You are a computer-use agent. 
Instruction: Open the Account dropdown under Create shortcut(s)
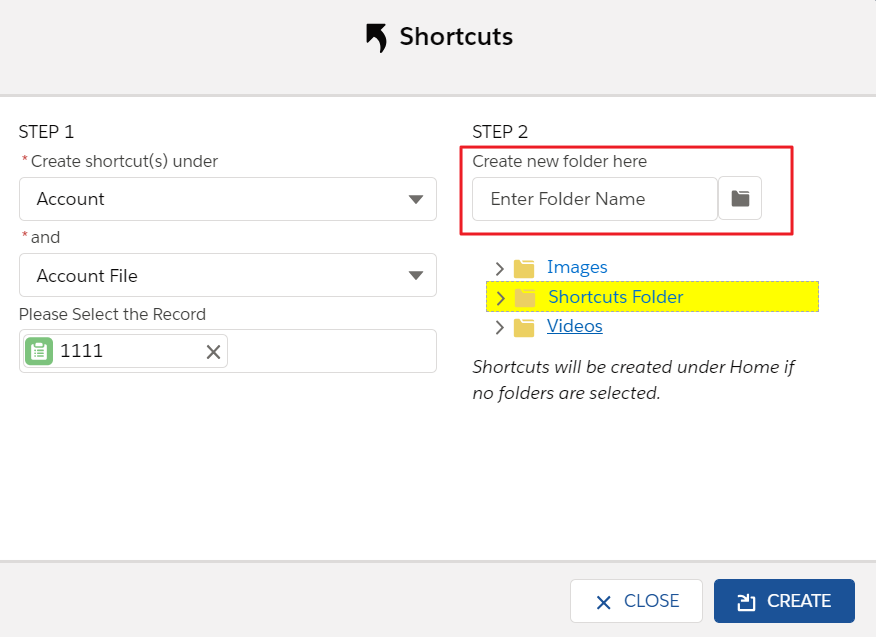[x=227, y=199]
